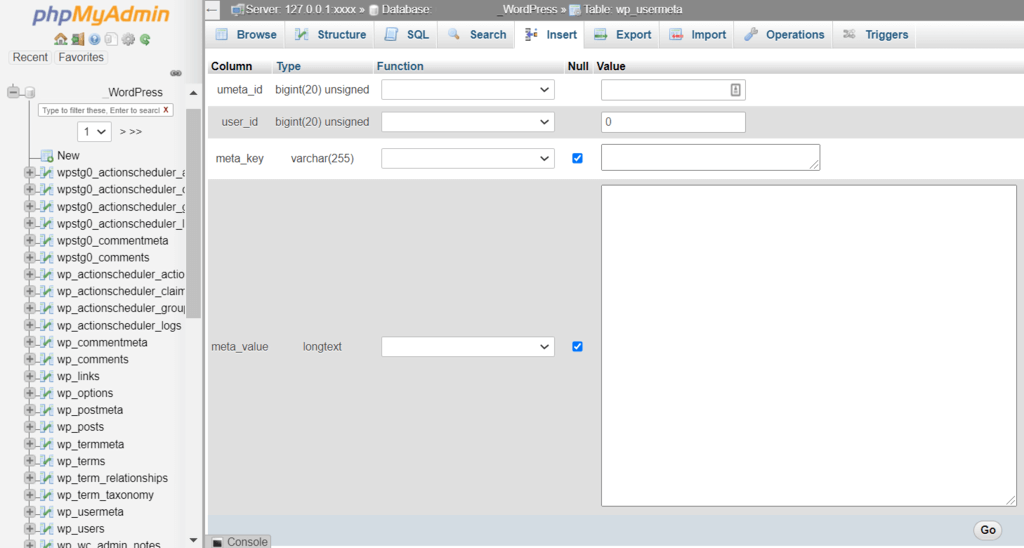Switch to the Structure tab
1024x548 pixels.
(x=330, y=35)
